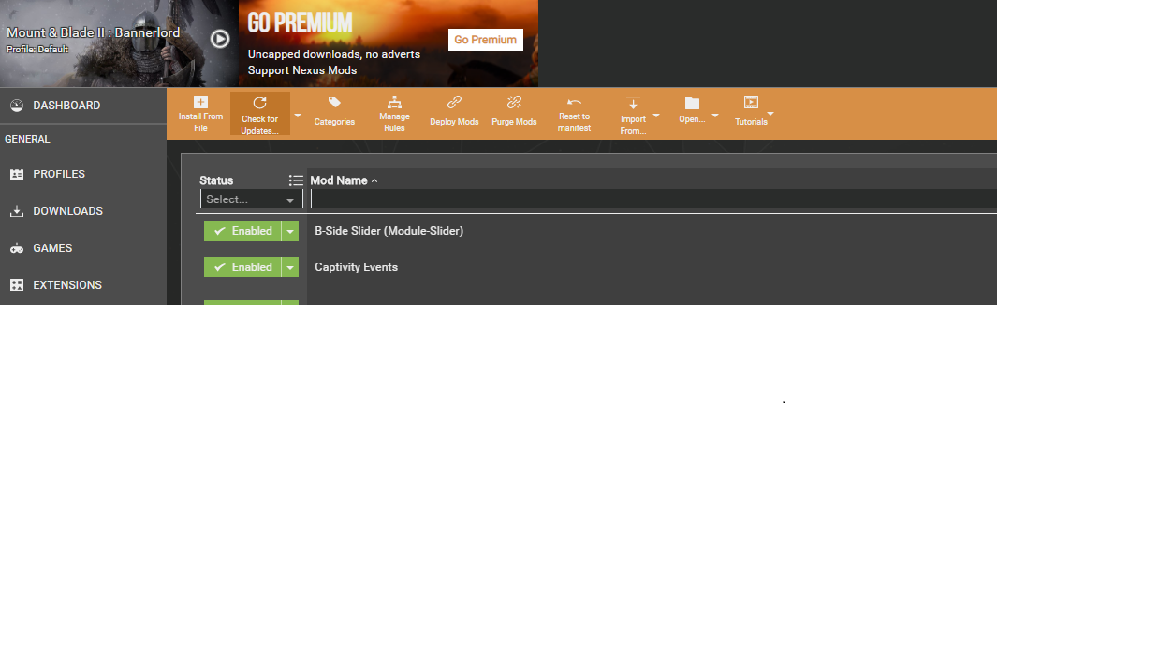1152x648 pixels.
Task: Launch Bannerlord with the play icon
Action: [x=220, y=39]
